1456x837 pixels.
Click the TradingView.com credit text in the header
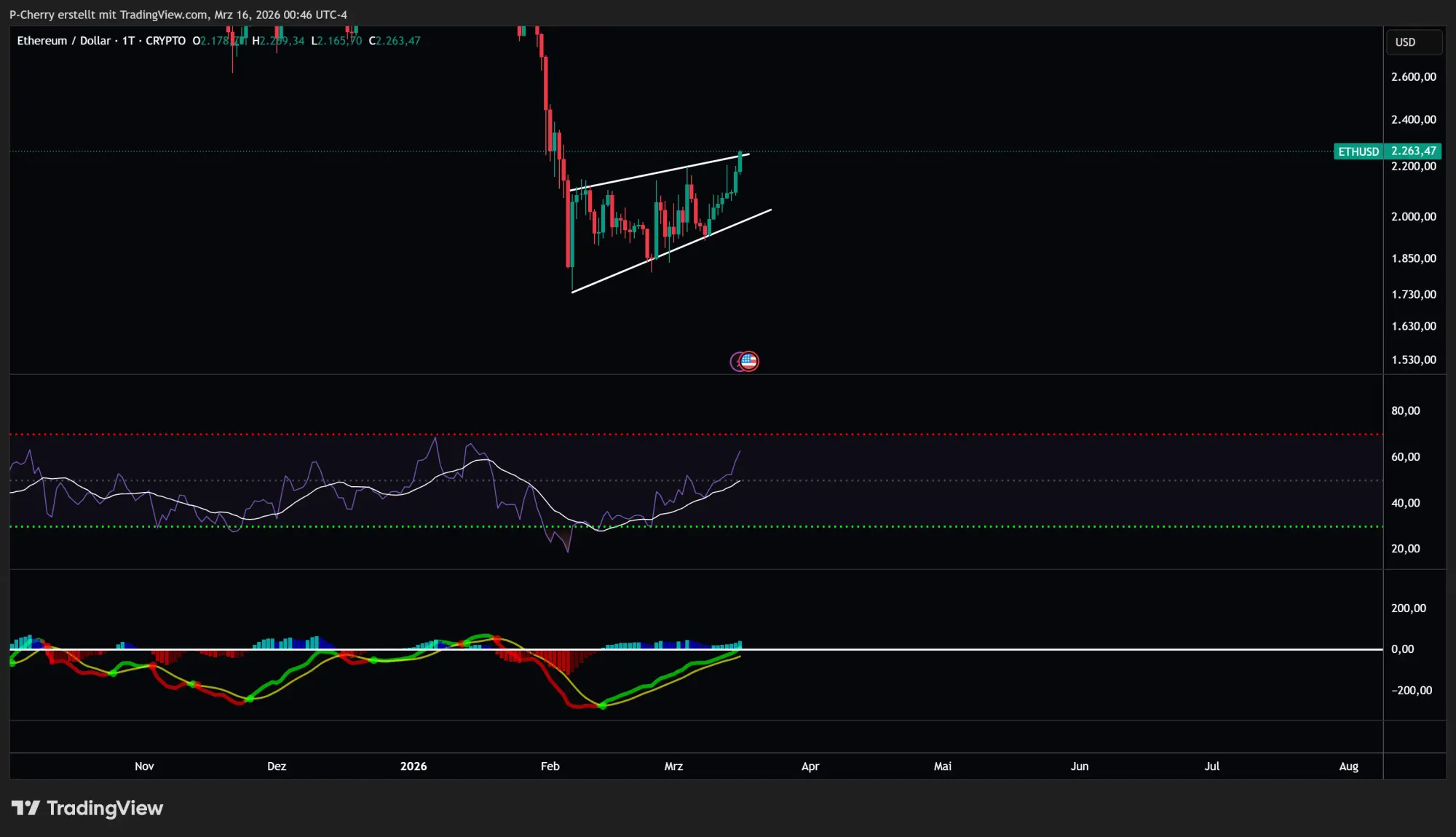point(164,15)
